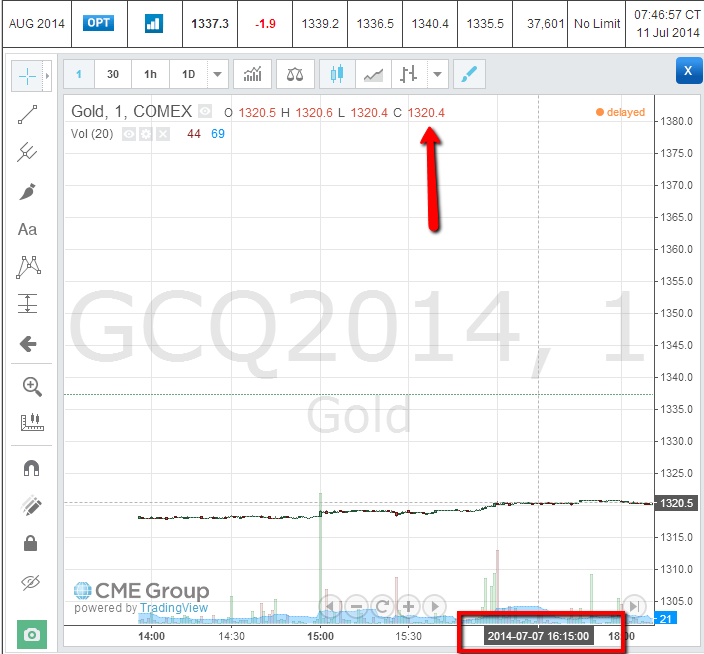This screenshot has height=654, width=704.
Task: Click the volume value 37,601
Action: point(546,23)
